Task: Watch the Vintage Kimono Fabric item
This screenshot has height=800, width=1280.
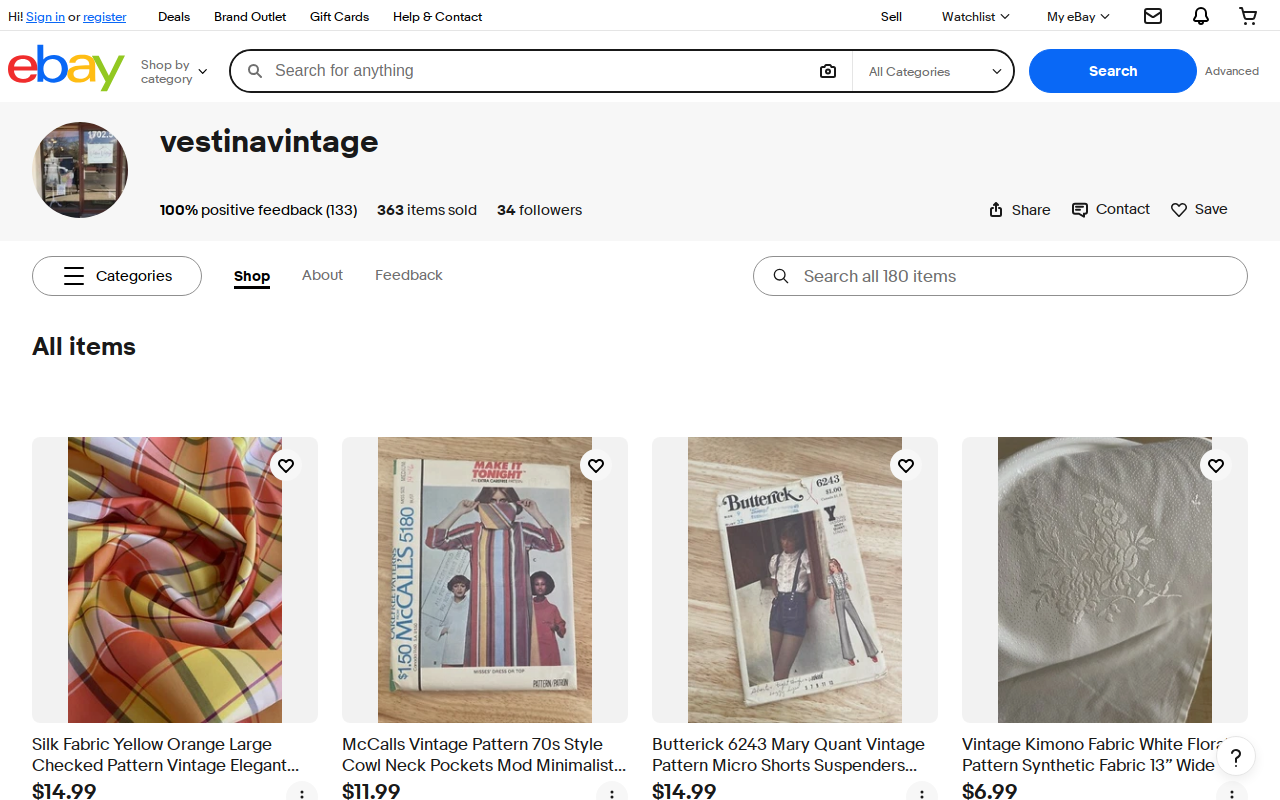Action: point(1216,465)
